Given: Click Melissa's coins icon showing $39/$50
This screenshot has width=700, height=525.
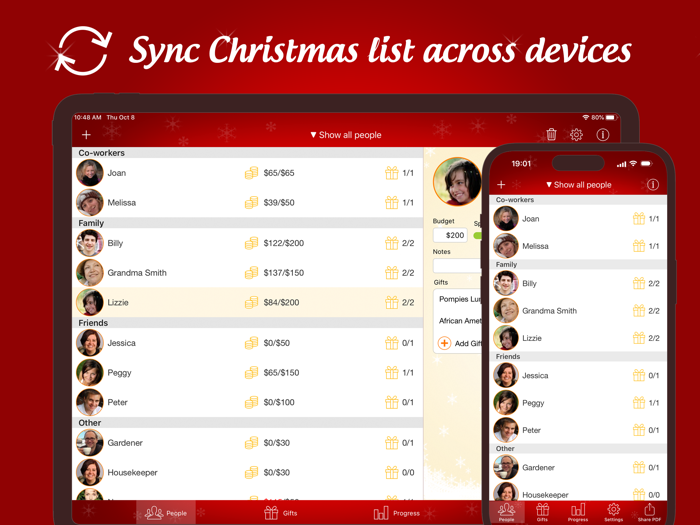Looking at the screenshot, I should click(251, 202).
